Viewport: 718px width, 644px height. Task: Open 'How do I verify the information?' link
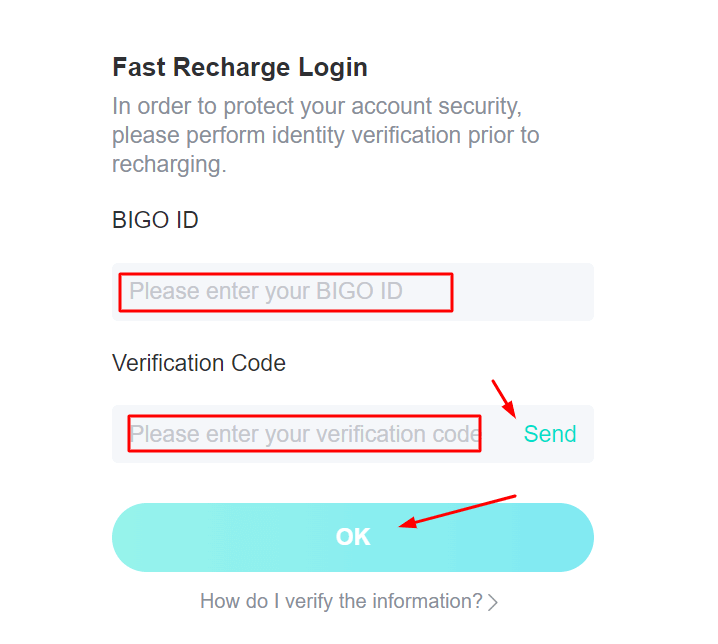tap(341, 601)
